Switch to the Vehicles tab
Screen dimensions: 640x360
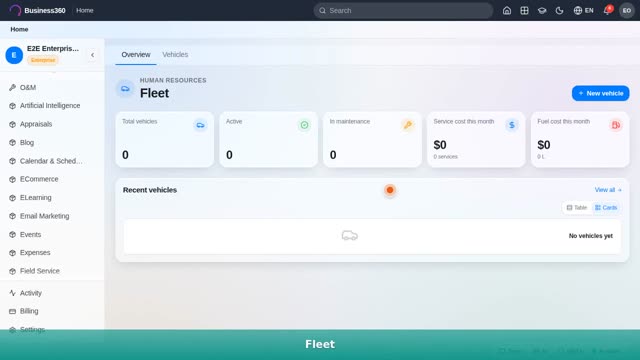coord(175,55)
